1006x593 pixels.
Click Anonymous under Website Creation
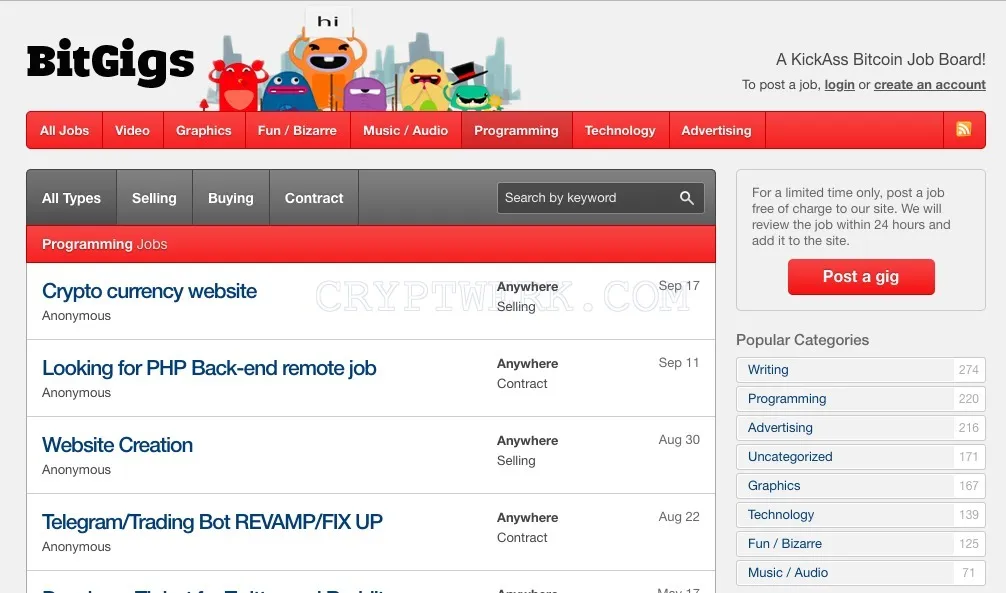76,470
